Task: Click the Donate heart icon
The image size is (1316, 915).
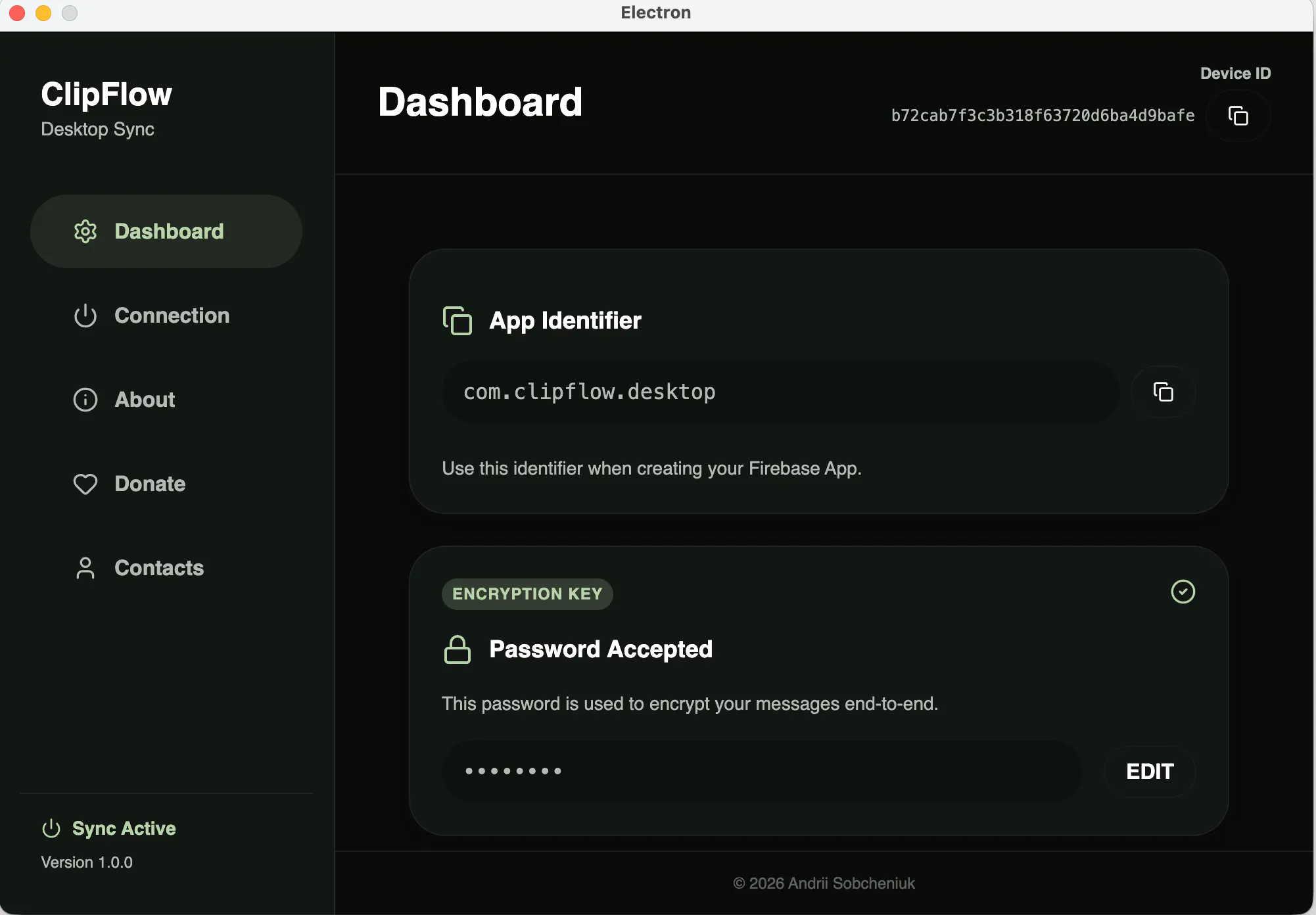Action: tap(85, 484)
